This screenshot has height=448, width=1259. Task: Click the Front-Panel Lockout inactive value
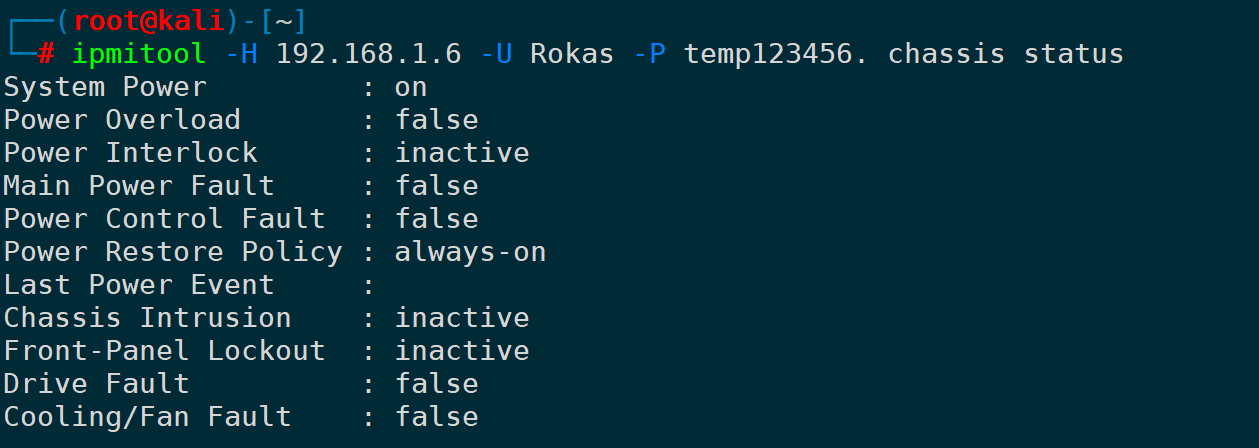[462, 351]
